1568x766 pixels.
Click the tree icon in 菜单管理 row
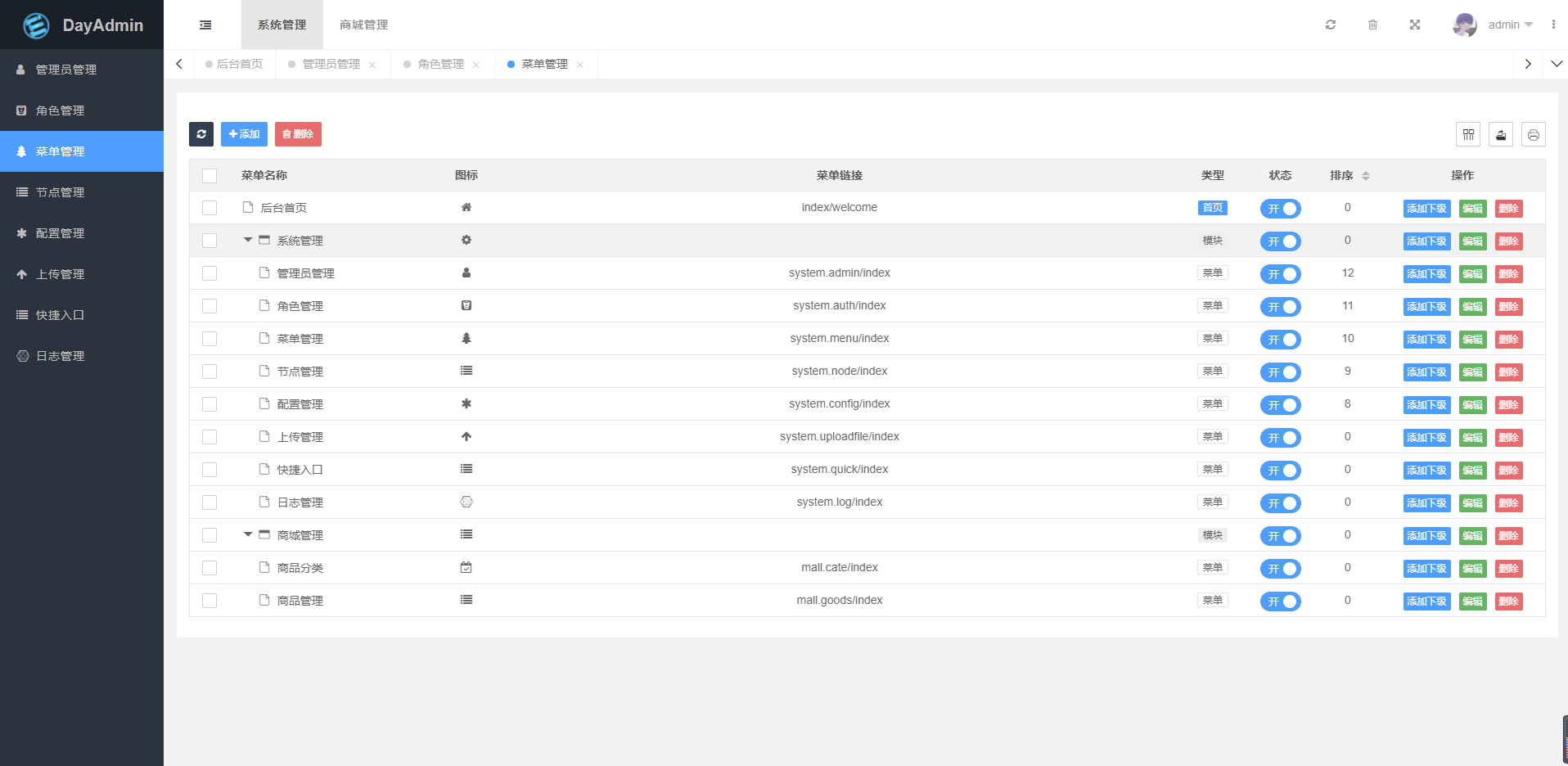[x=466, y=338]
